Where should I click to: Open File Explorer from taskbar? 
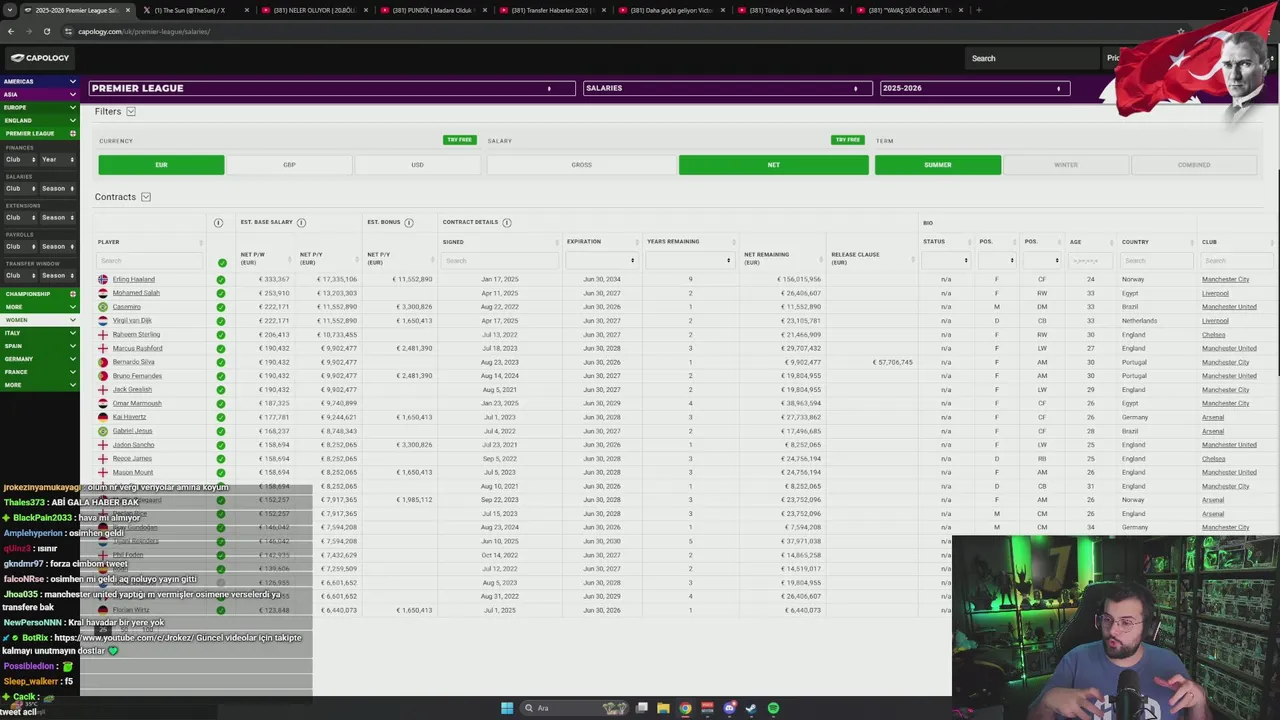pos(663,708)
